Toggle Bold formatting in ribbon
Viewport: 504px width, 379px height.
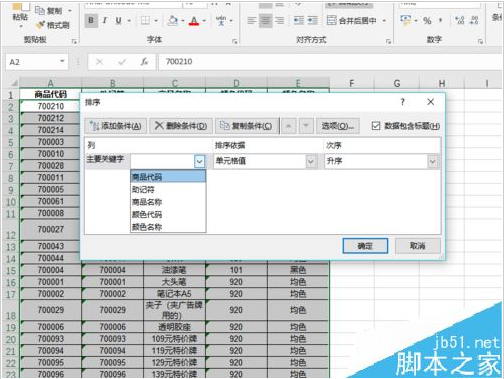(x=91, y=21)
